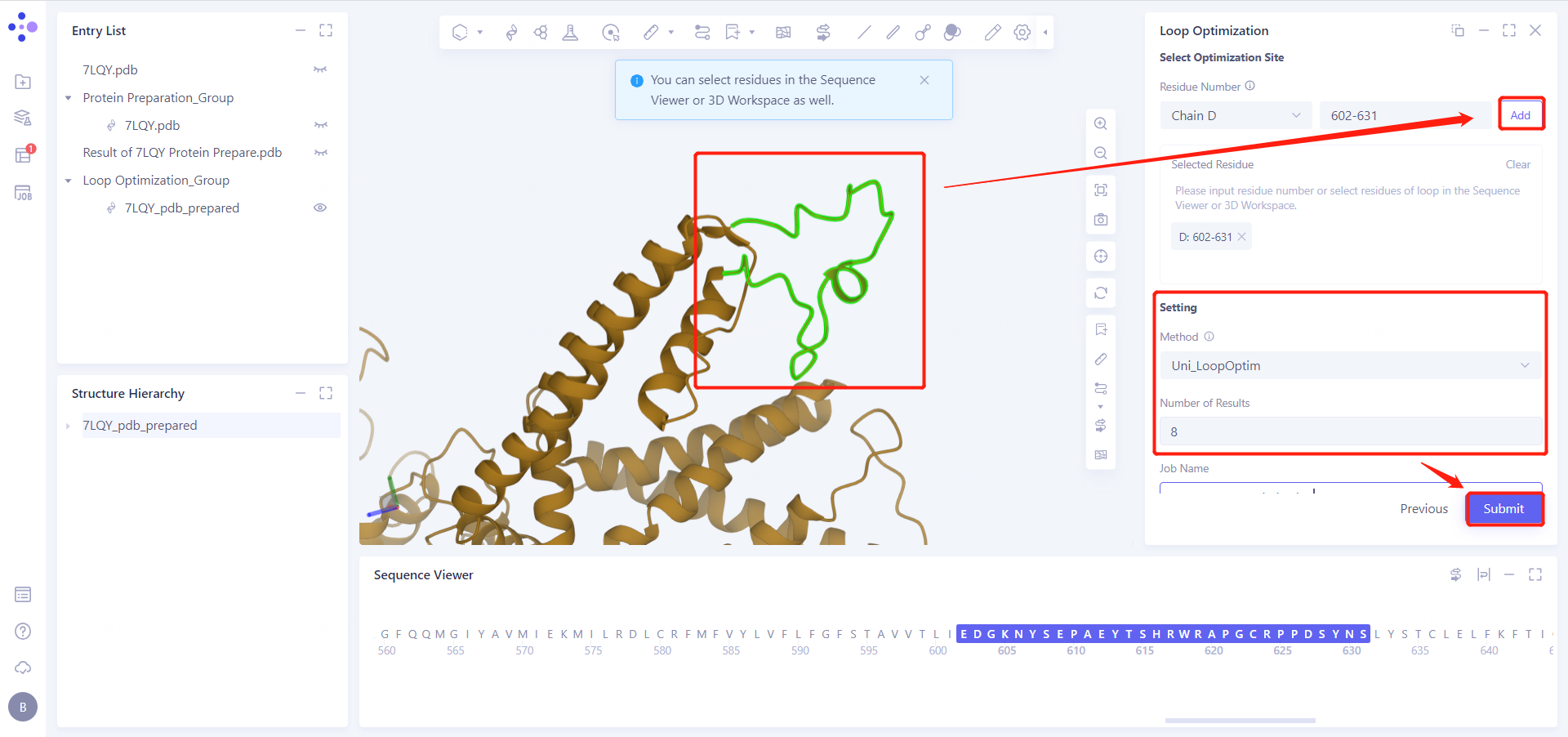Expand the 7LQY_pdb_prepared structure hierarchy
This screenshot has width=1568, height=737.
tap(69, 425)
